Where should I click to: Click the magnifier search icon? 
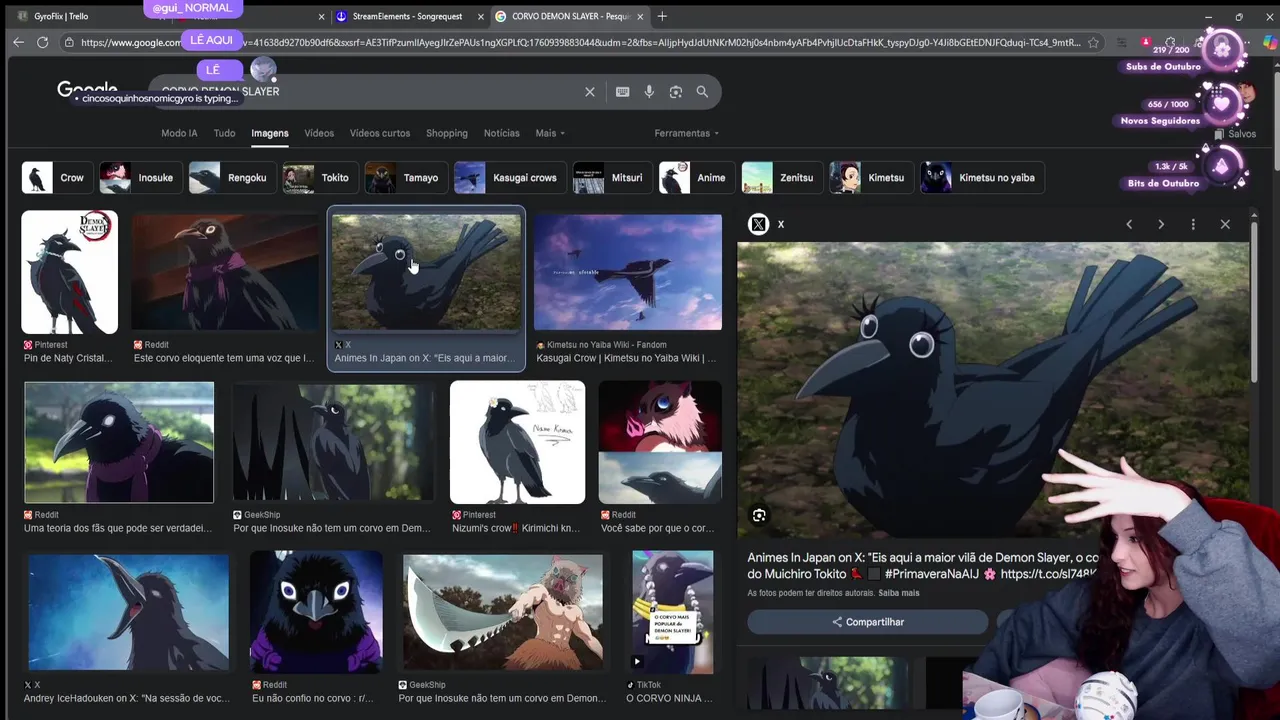tap(702, 92)
